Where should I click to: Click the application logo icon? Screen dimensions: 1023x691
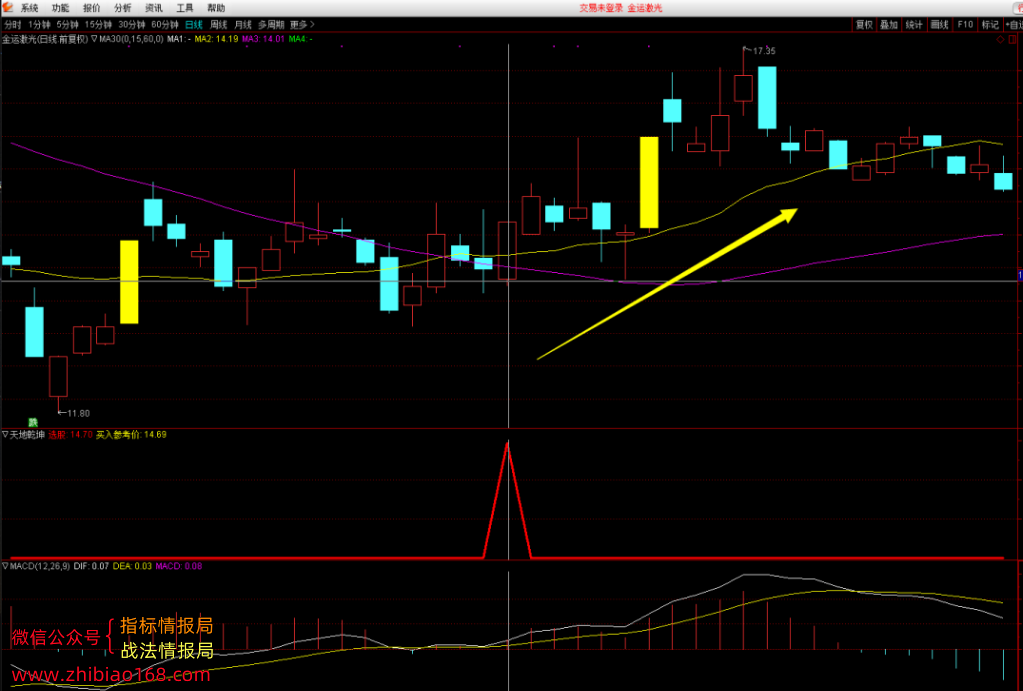point(7,7)
